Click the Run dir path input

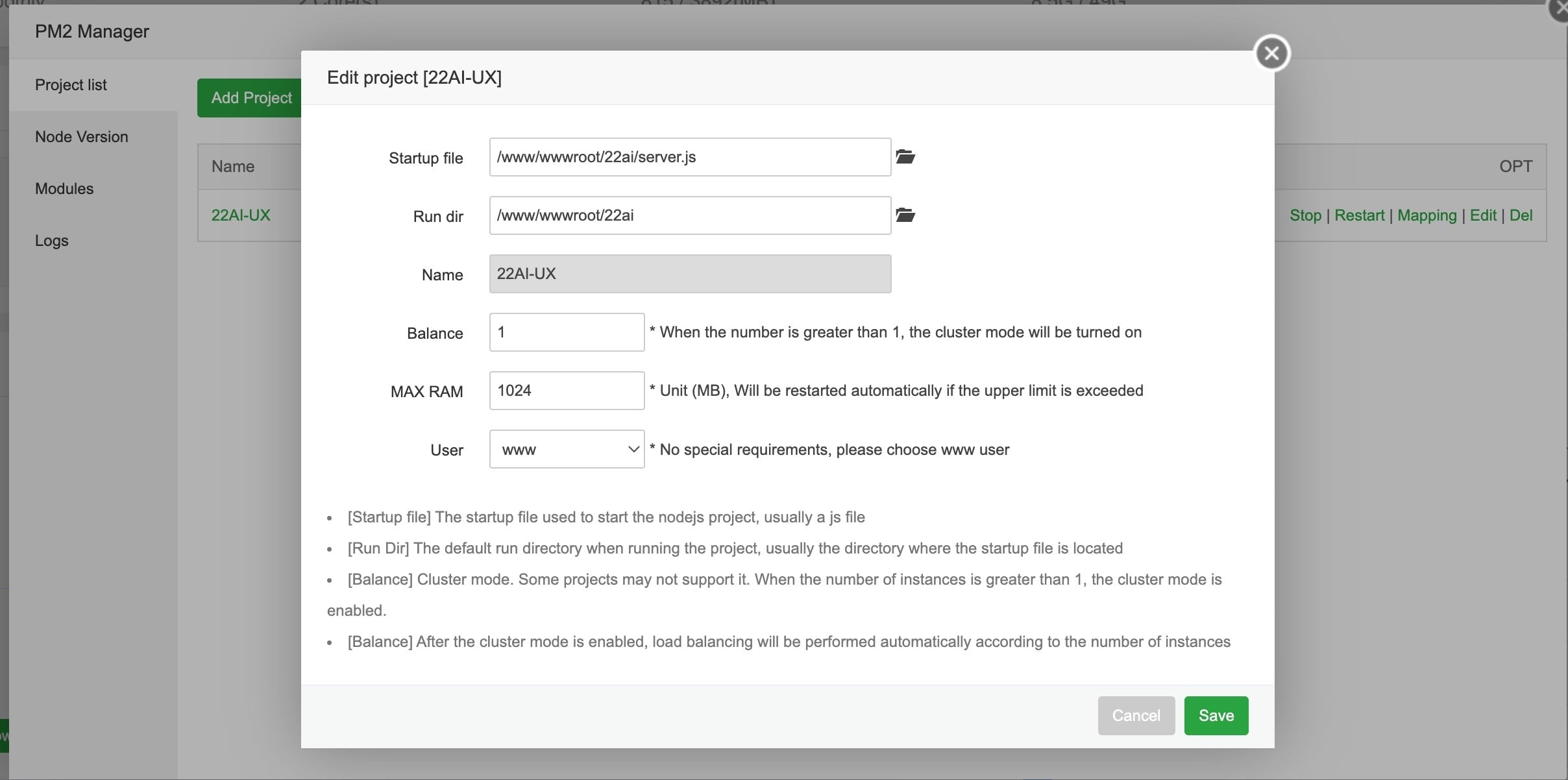689,215
